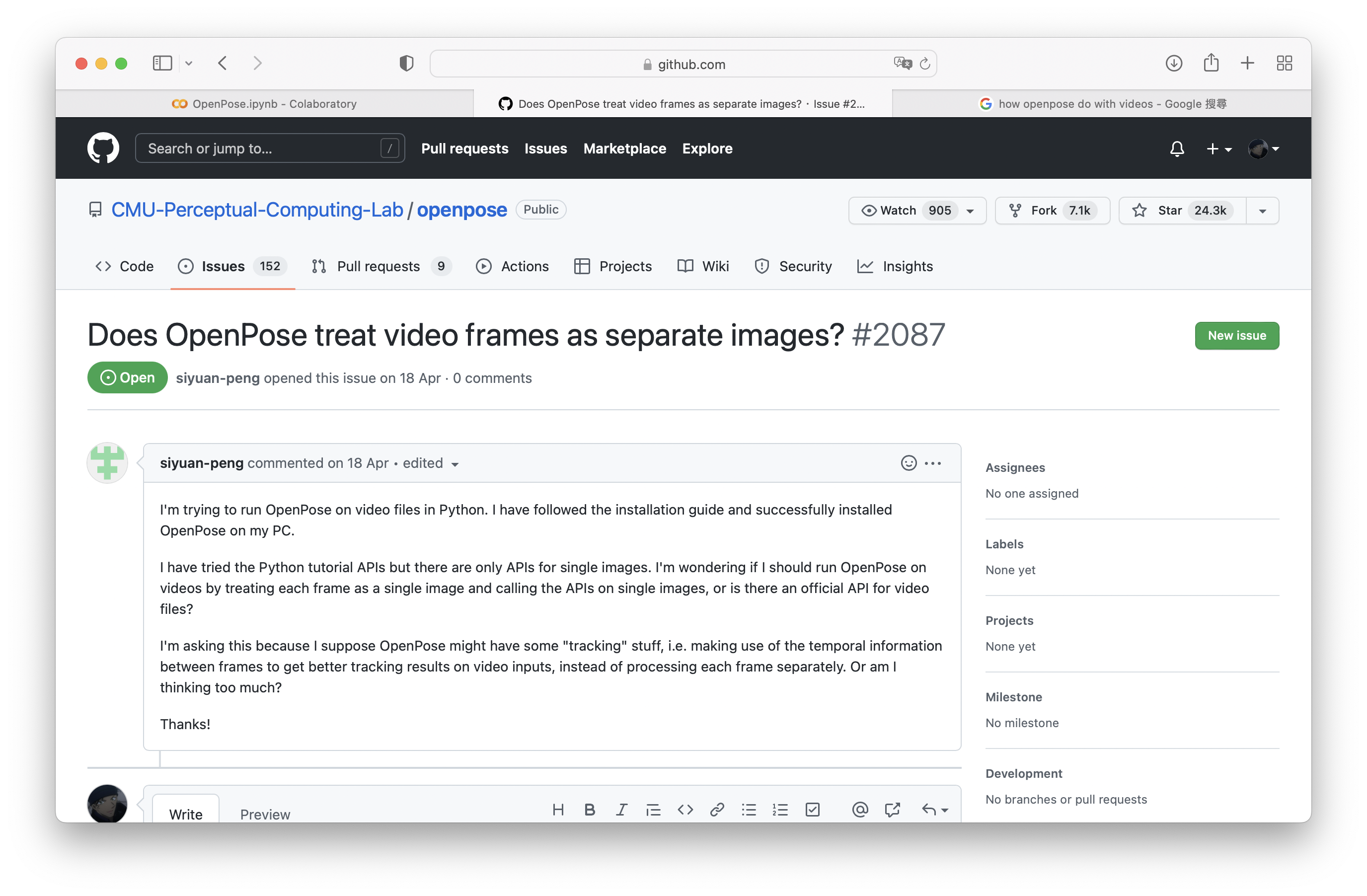The height and width of the screenshot is (896, 1367).
Task: Apply bold formatting
Action: click(589, 810)
